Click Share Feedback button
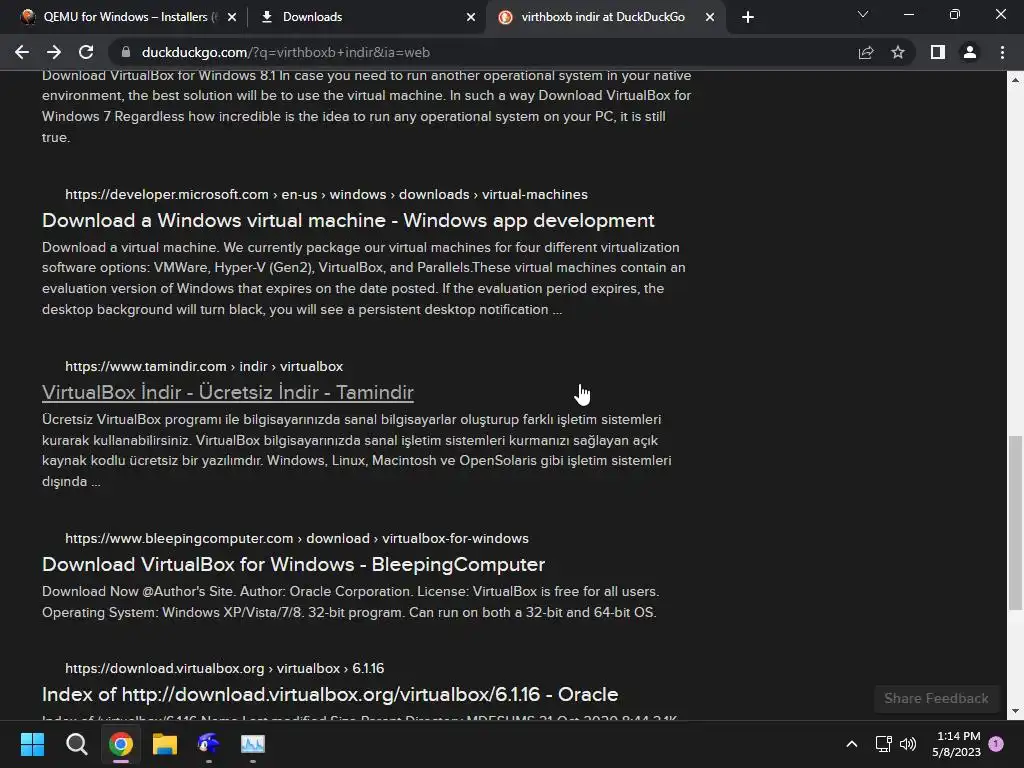 coord(936,698)
